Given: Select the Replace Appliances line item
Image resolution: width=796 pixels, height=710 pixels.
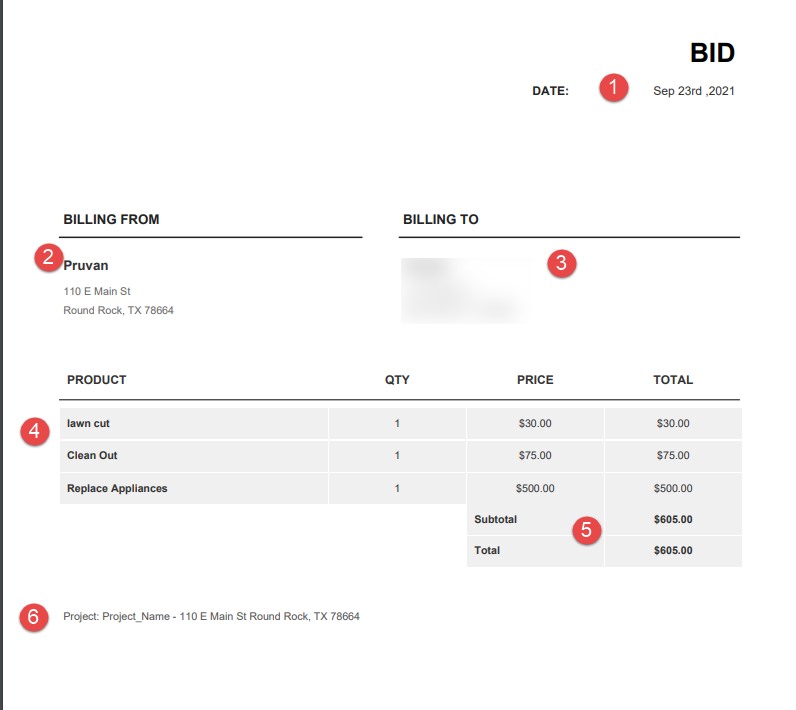Looking at the screenshot, I should tap(117, 489).
